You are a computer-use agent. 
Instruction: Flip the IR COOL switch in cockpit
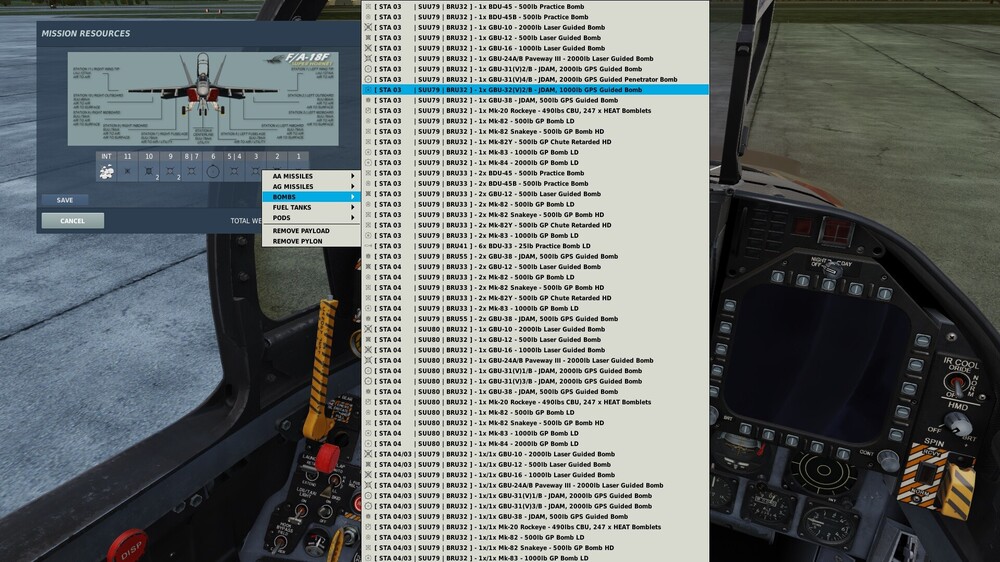click(957, 385)
